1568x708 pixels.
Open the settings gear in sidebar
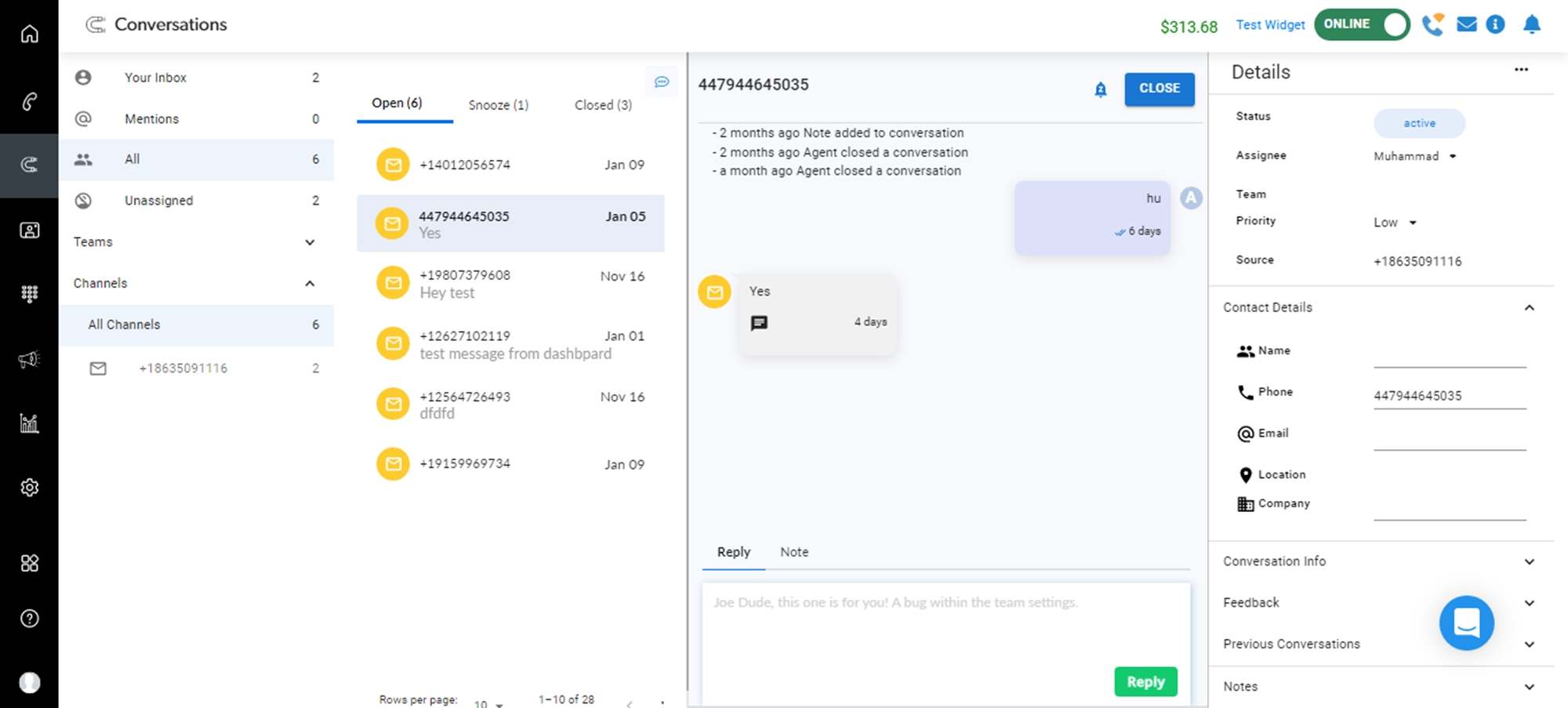click(x=29, y=488)
